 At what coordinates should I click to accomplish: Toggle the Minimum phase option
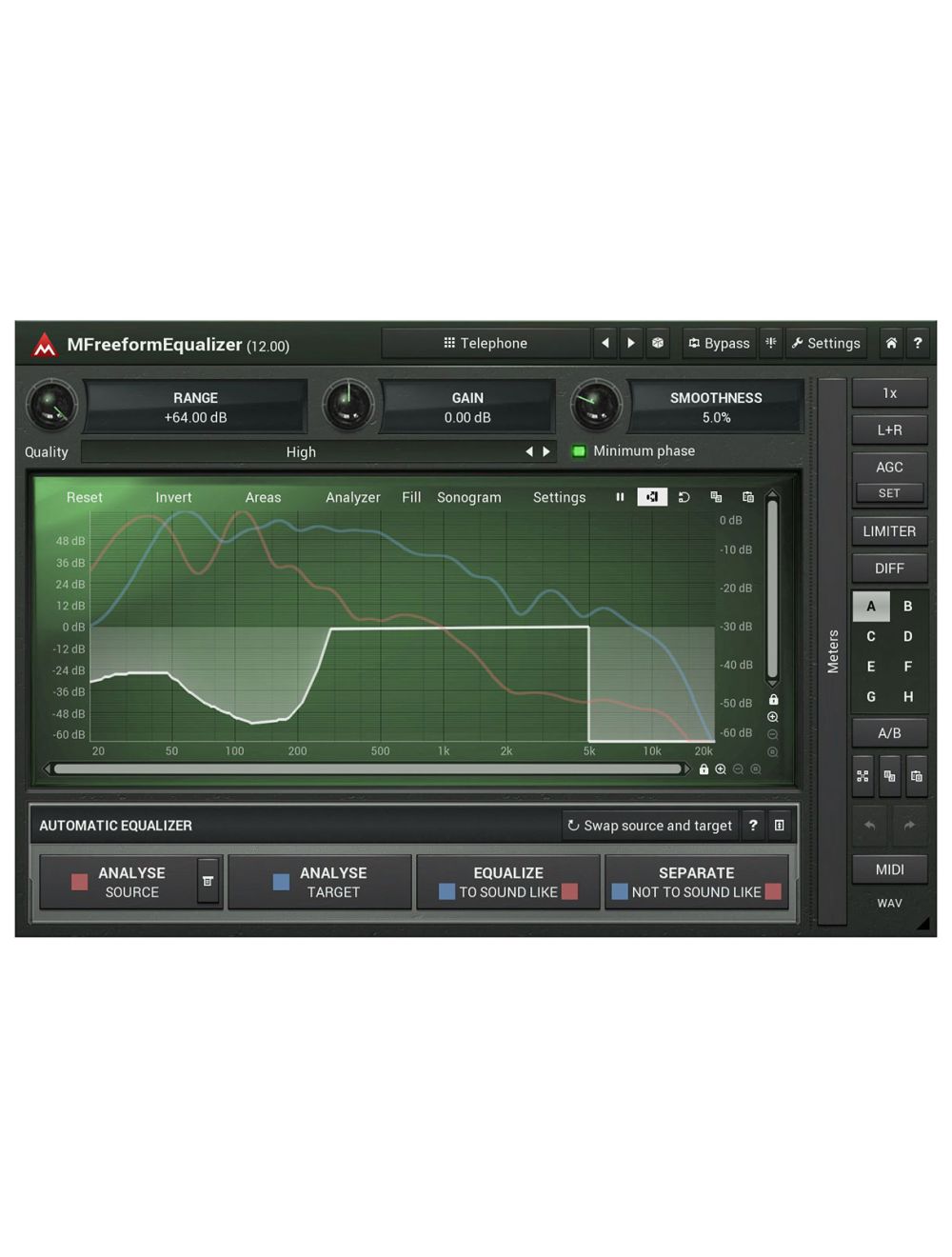coord(579,451)
